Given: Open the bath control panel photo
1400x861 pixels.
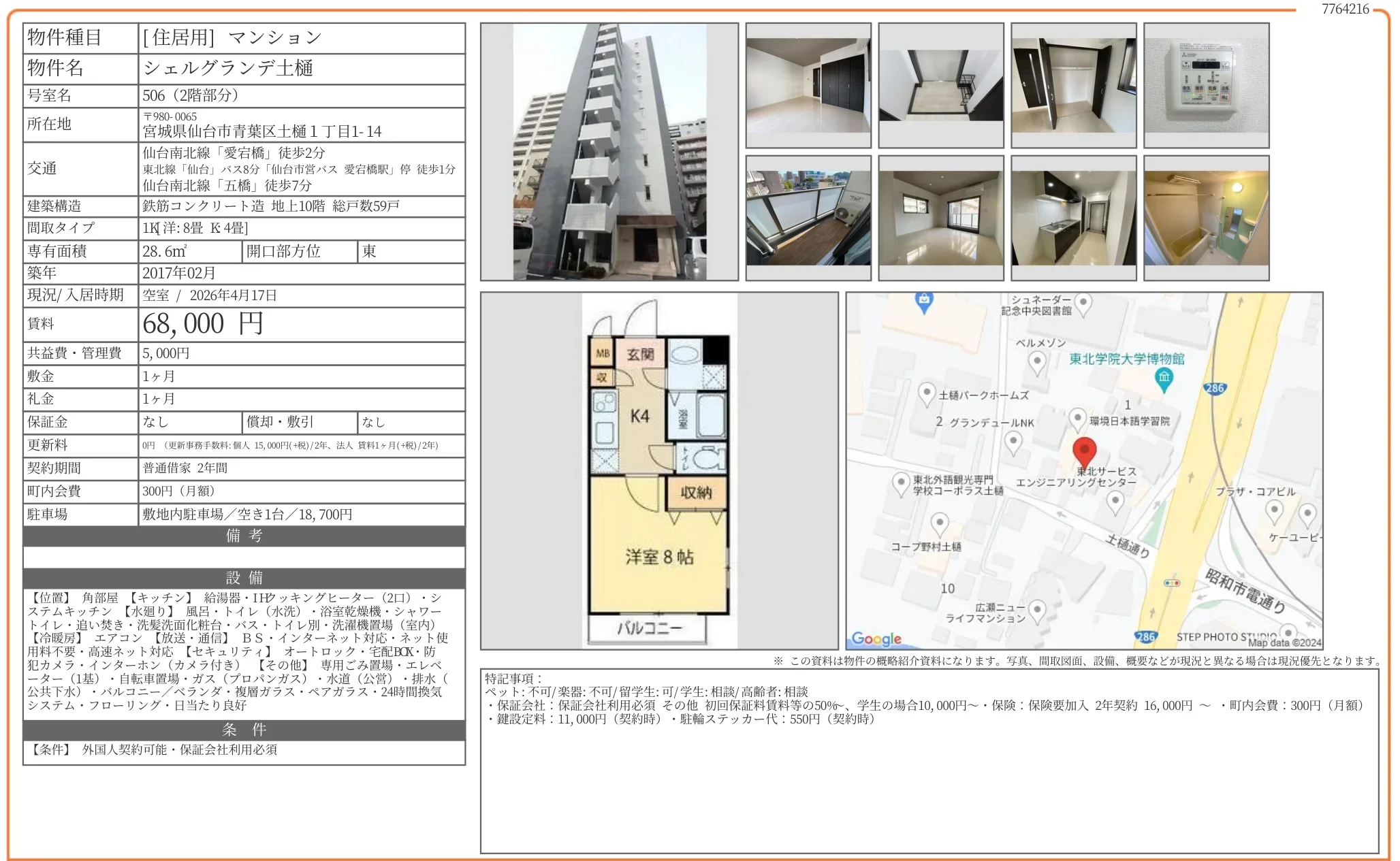Looking at the screenshot, I should click(1206, 85).
